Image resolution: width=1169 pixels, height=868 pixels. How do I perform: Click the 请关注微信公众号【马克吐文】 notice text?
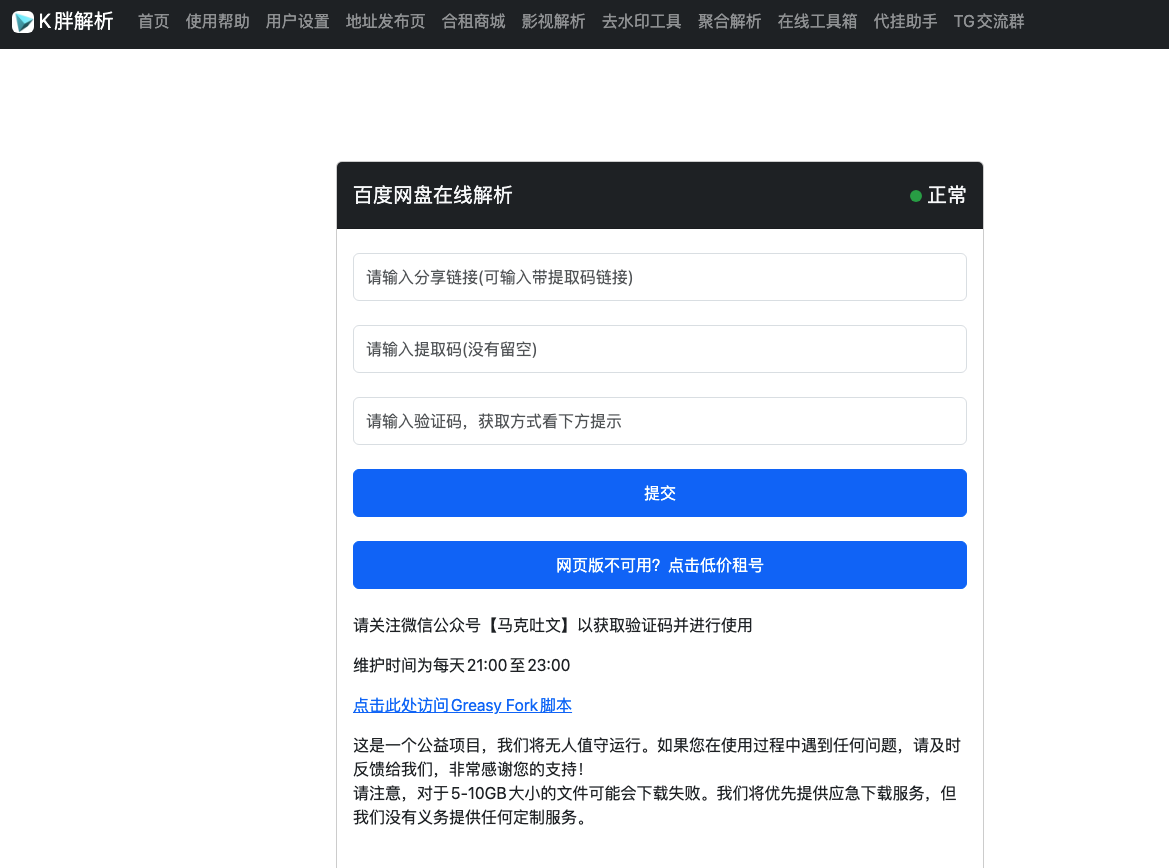click(x=552, y=625)
